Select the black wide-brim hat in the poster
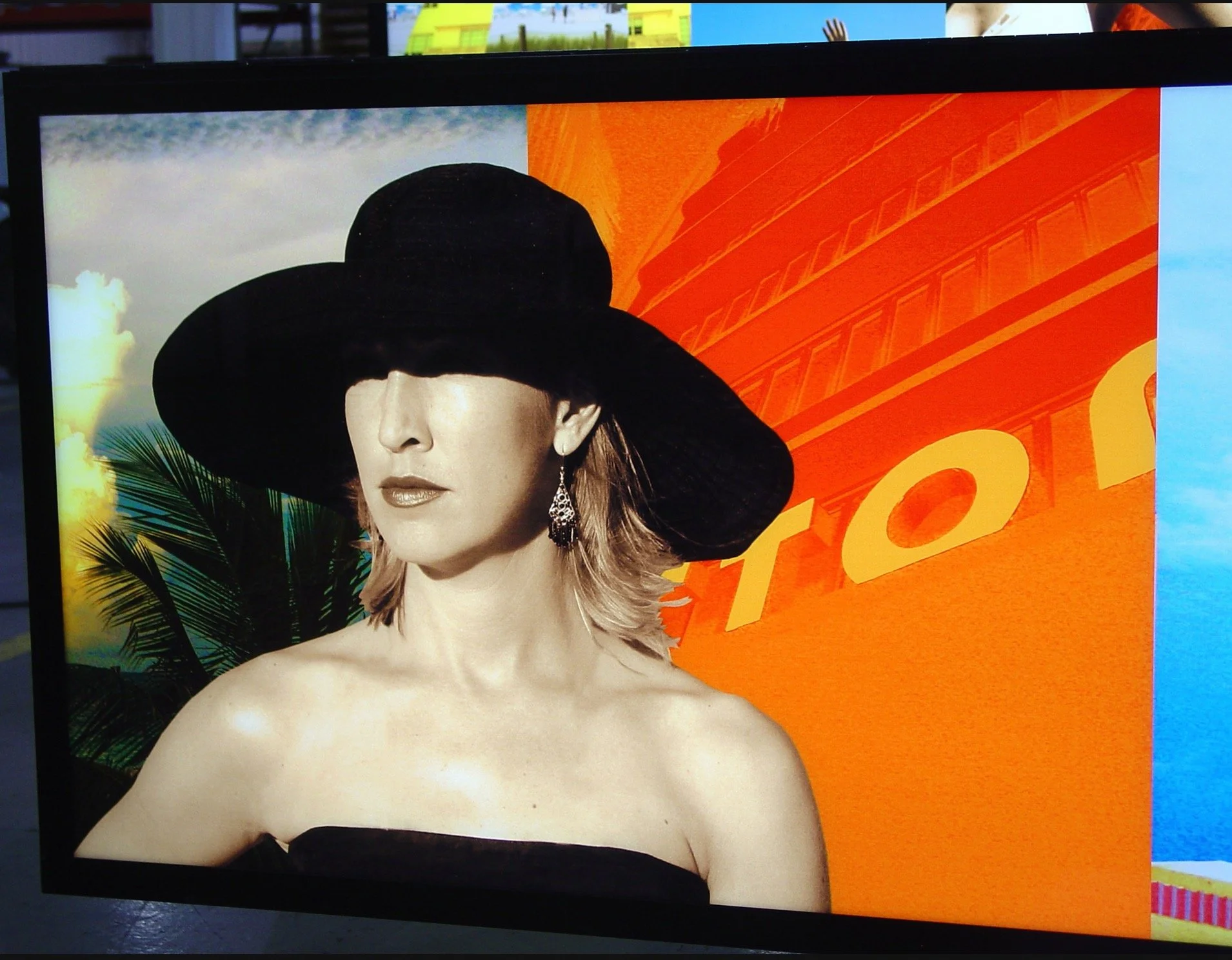The image size is (1232, 960). point(473,363)
